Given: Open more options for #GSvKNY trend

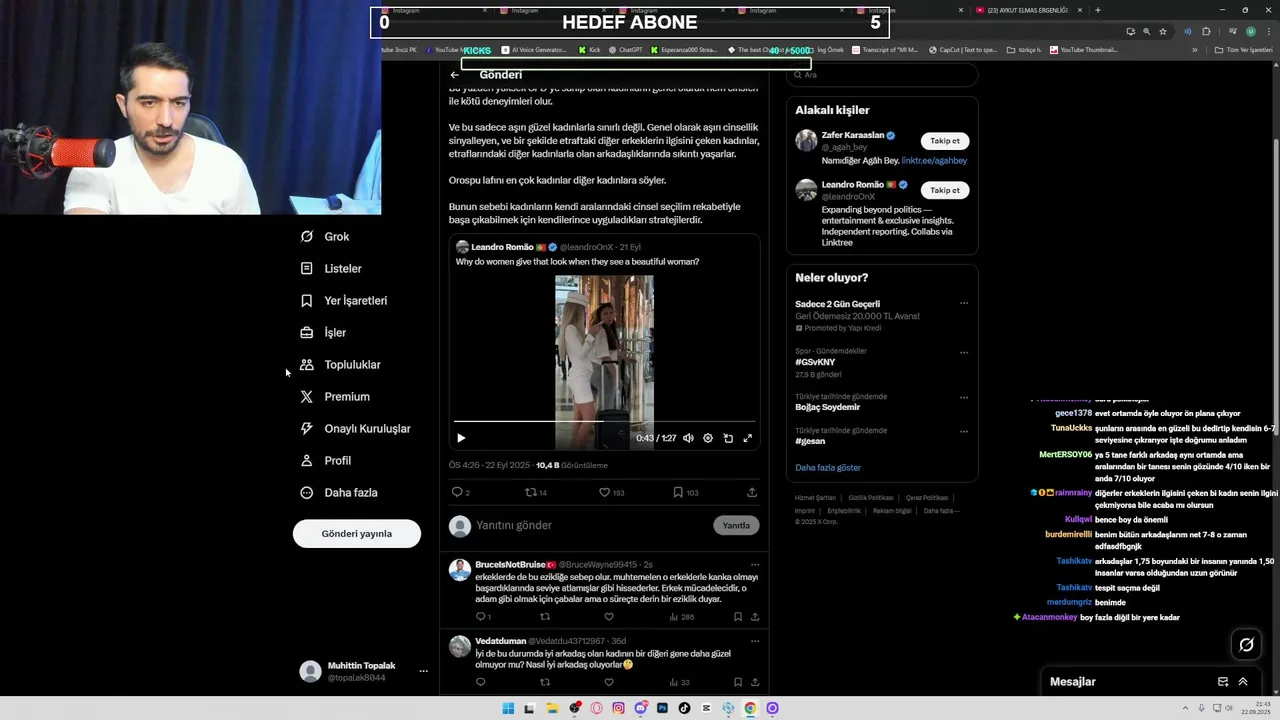Looking at the screenshot, I should (x=964, y=352).
